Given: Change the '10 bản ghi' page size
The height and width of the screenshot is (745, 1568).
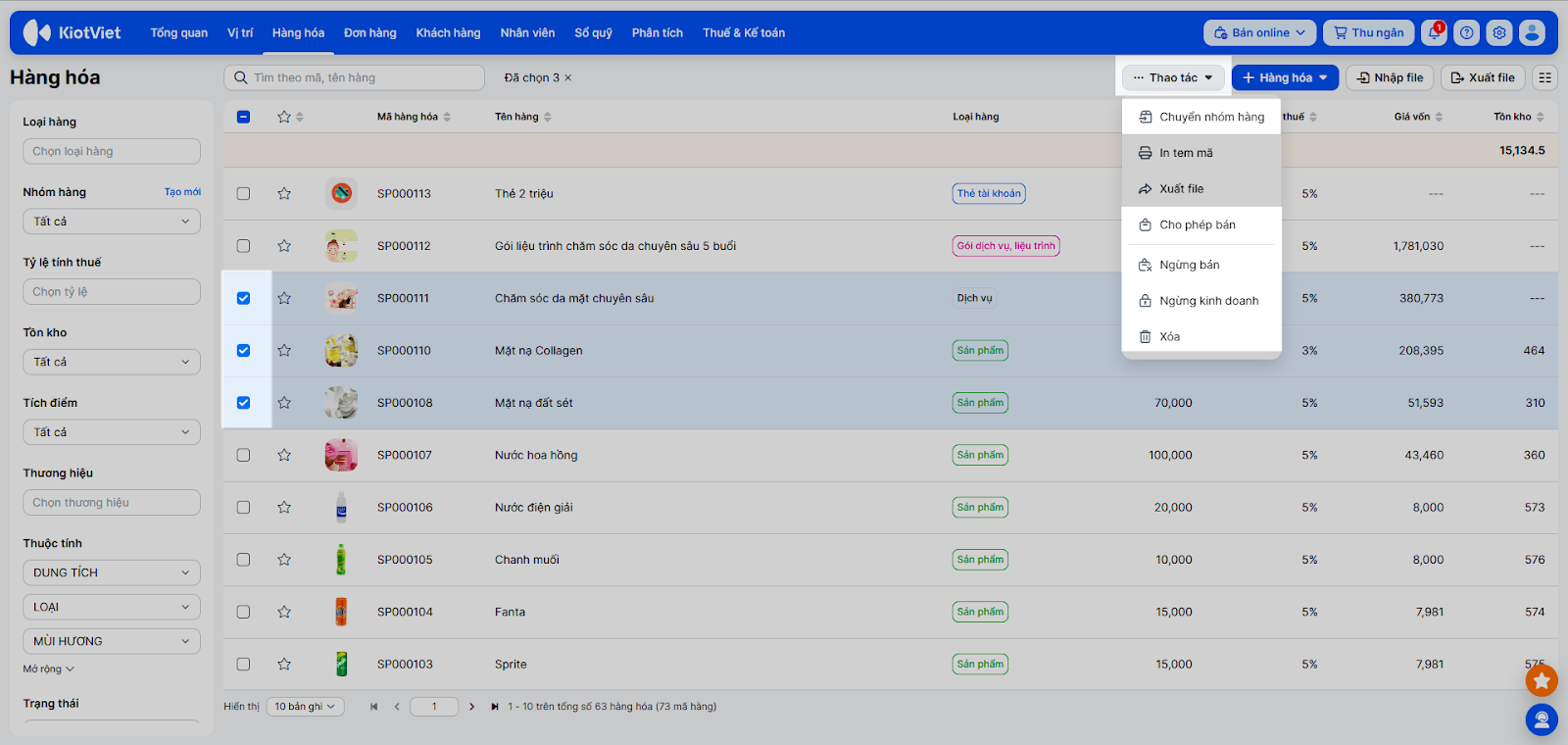Looking at the screenshot, I should [x=306, y=707].
